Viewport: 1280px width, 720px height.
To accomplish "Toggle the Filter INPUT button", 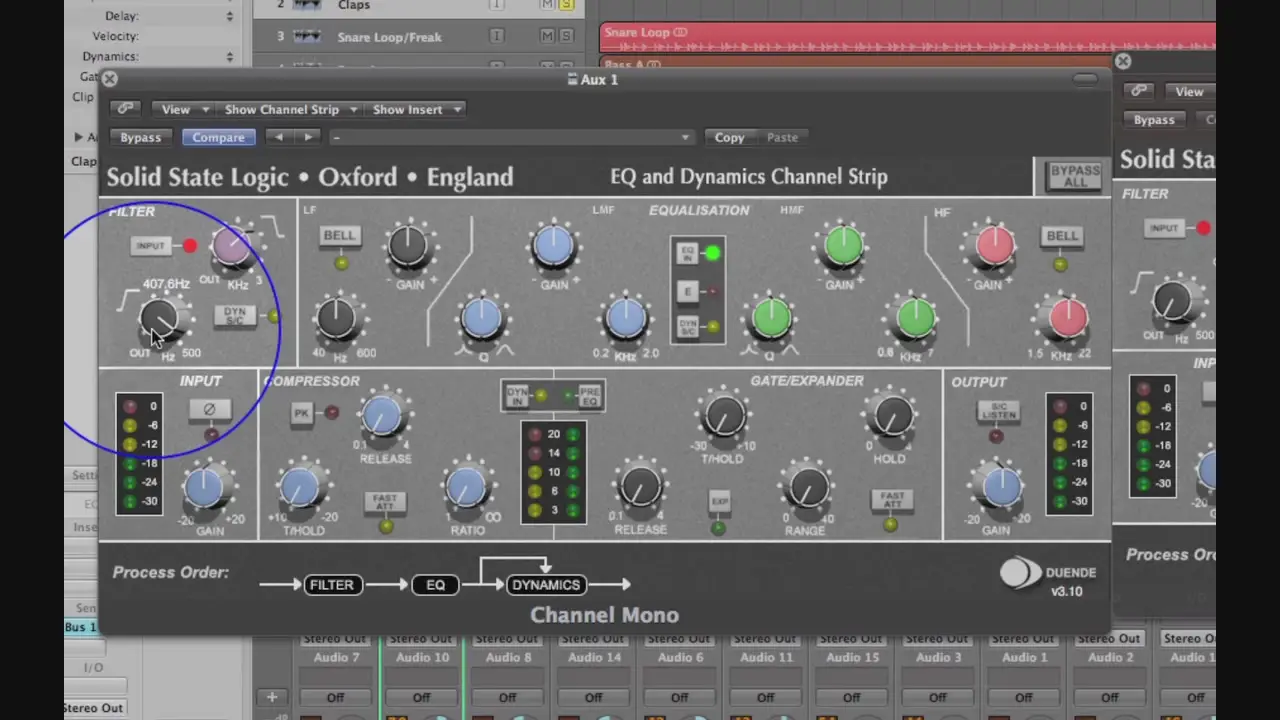I will coord(150,246).
